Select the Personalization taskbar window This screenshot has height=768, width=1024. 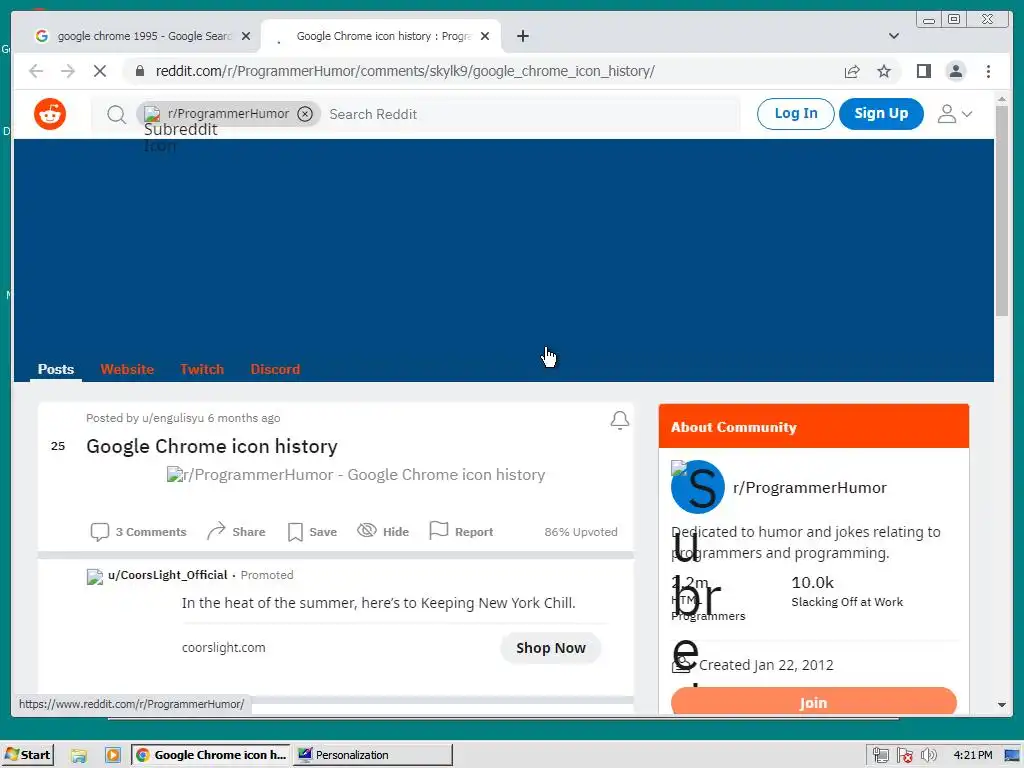click(373, 755)
